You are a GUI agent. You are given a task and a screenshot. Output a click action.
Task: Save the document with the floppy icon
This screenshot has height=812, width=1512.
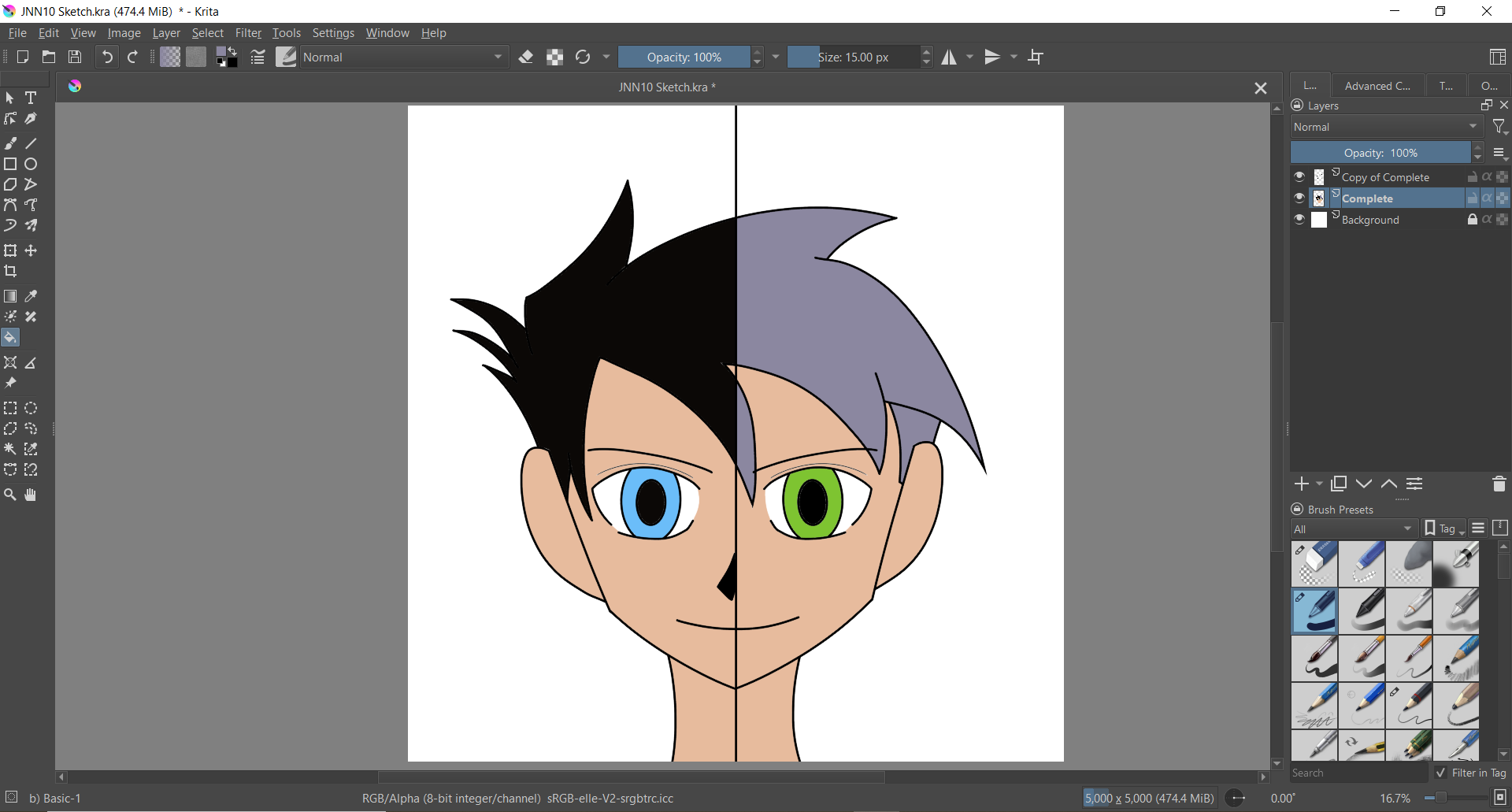[x=75, y=57]
